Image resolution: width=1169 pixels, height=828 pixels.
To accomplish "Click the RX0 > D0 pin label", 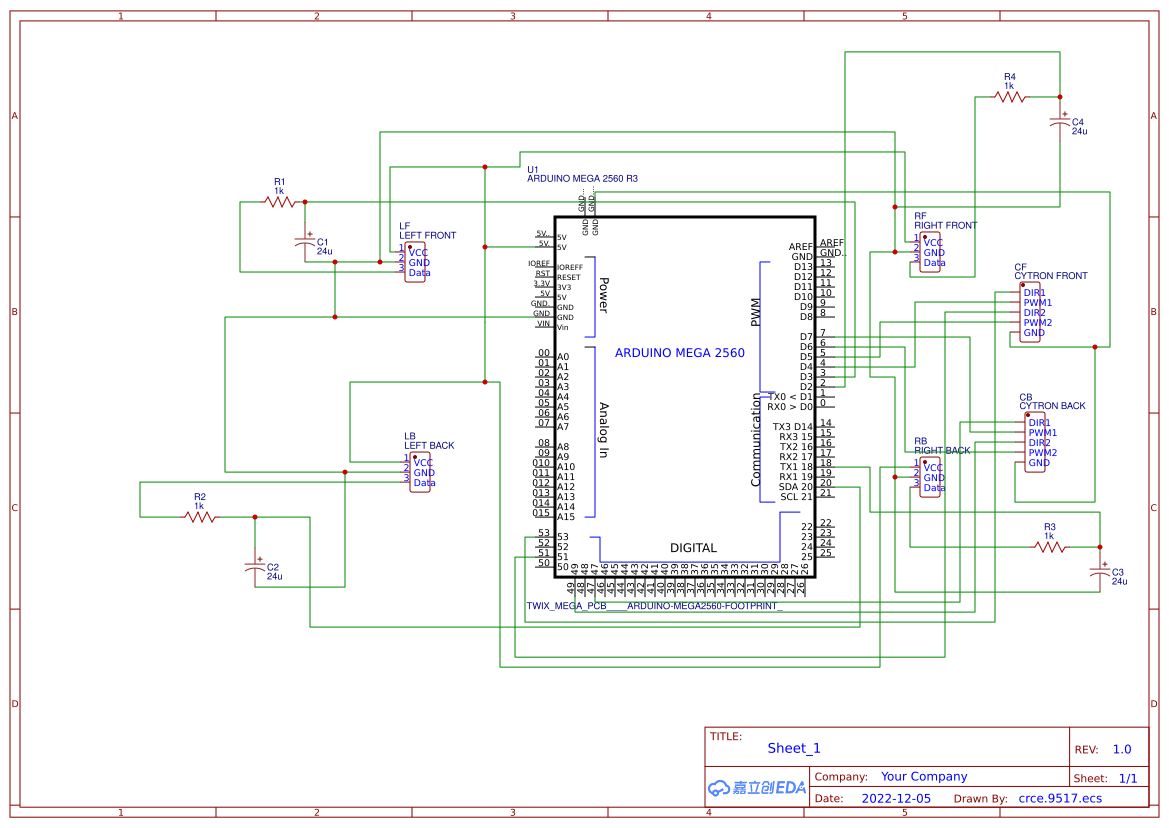I will [790, 407].
